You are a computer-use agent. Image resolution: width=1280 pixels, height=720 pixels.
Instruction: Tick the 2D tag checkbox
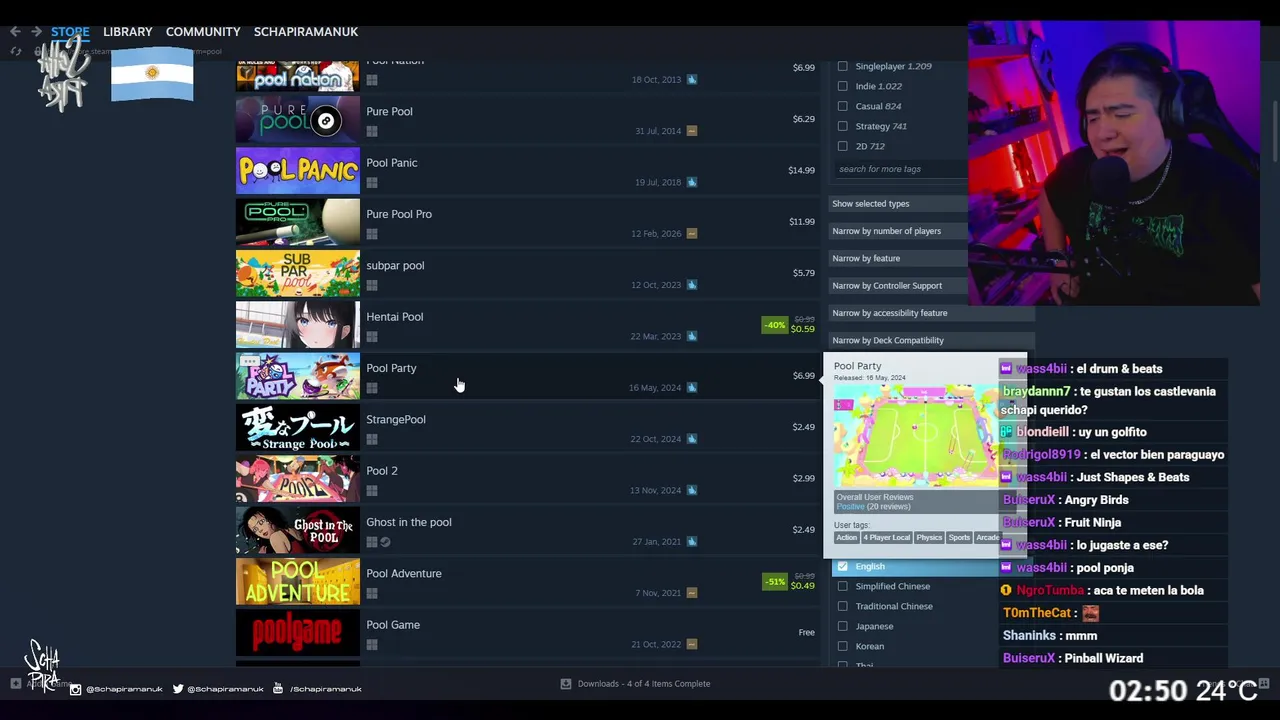pyautogui.click(x=843, y=146)
